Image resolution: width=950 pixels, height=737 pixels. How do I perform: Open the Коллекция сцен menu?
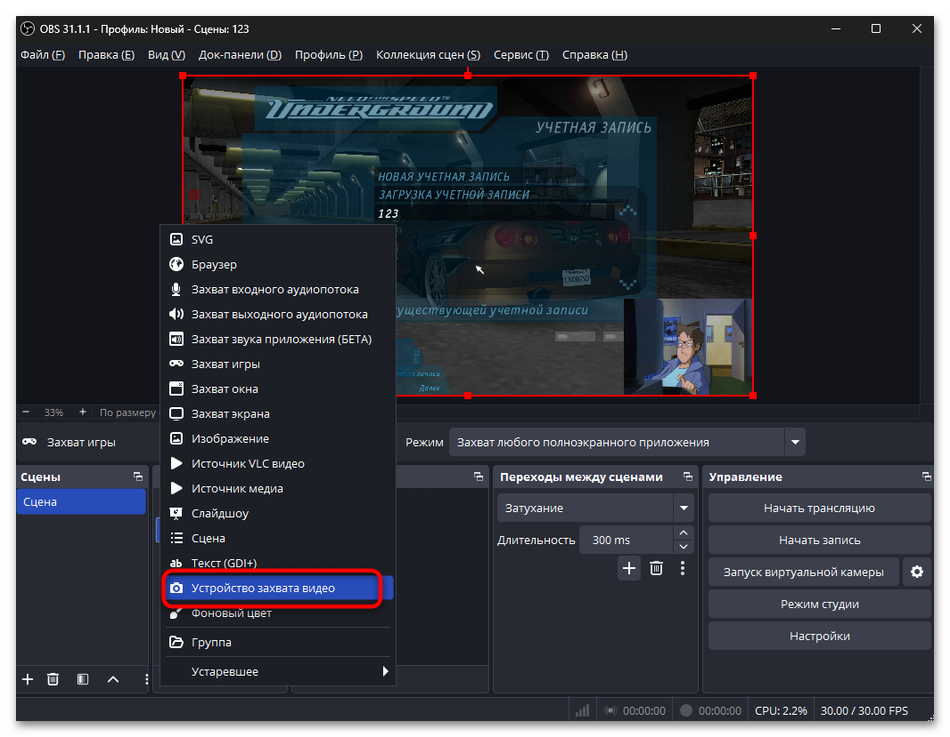coord(428,55)
